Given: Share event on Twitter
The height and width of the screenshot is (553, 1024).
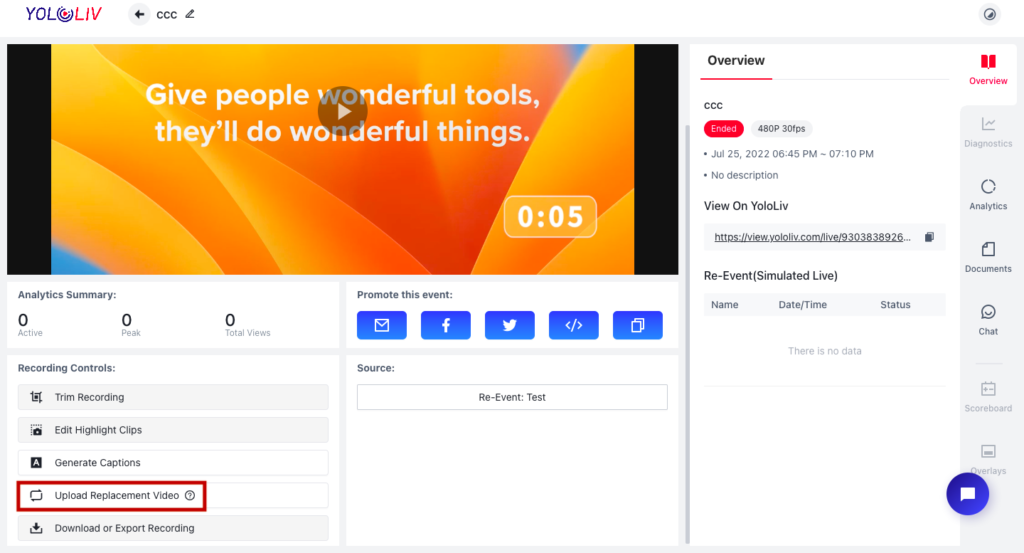Looking at the screenshot, I should [x=509, y=325].
